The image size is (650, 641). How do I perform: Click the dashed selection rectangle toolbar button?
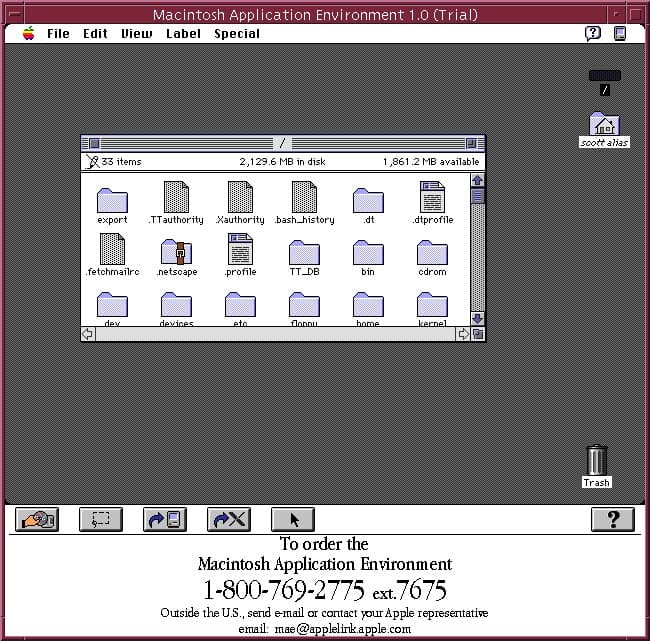101,519
